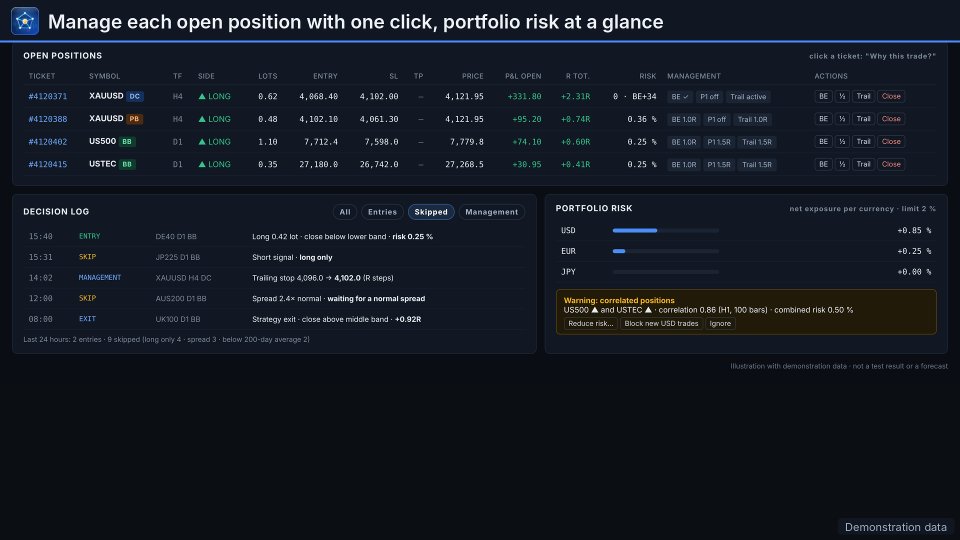This screenshot has height=540, width=960.
Task: Click the 'P&L OPEN' column header
Action: tap(523, 76)
